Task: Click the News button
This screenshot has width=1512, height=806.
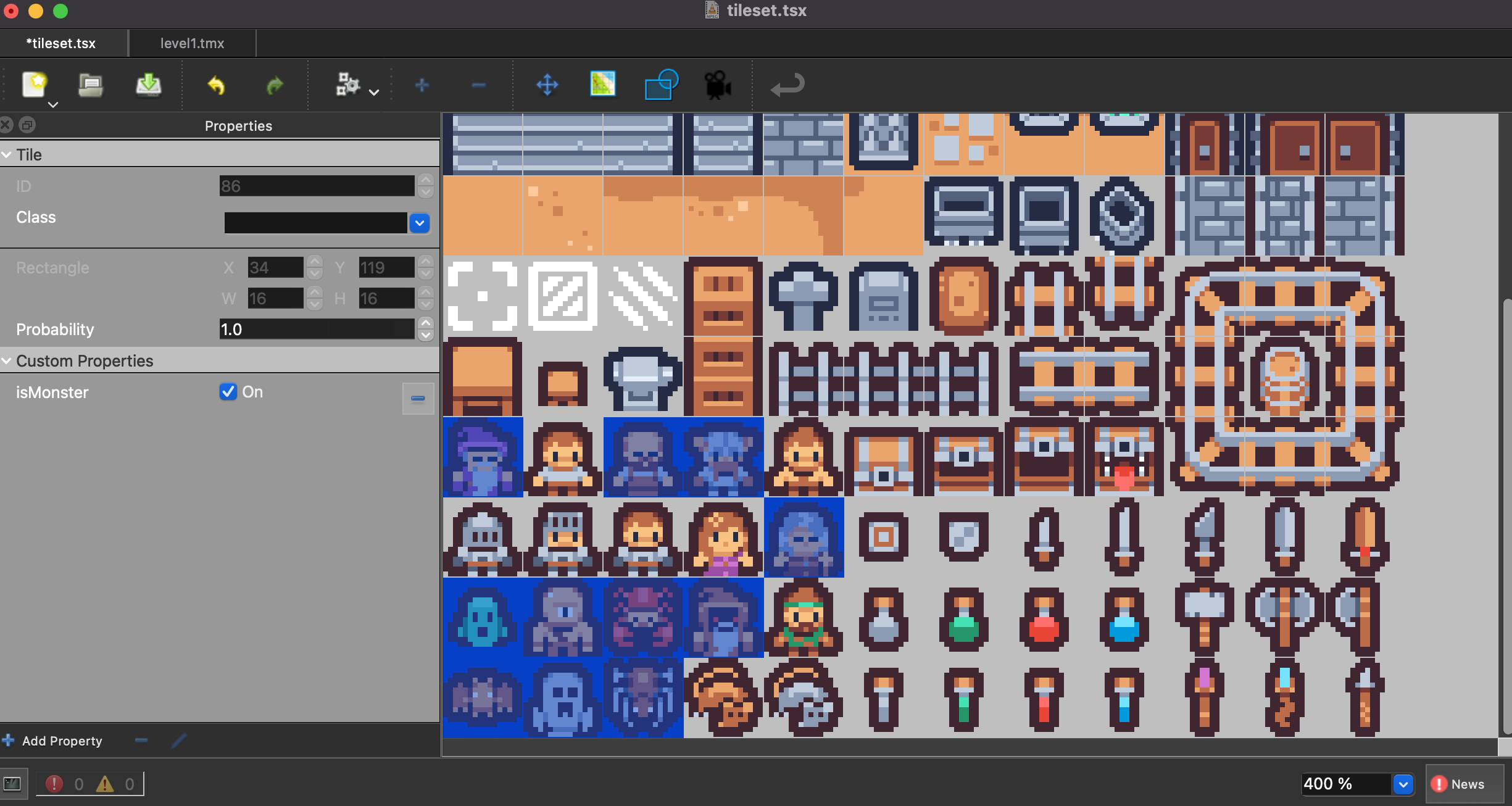Action: [1464, 784]
